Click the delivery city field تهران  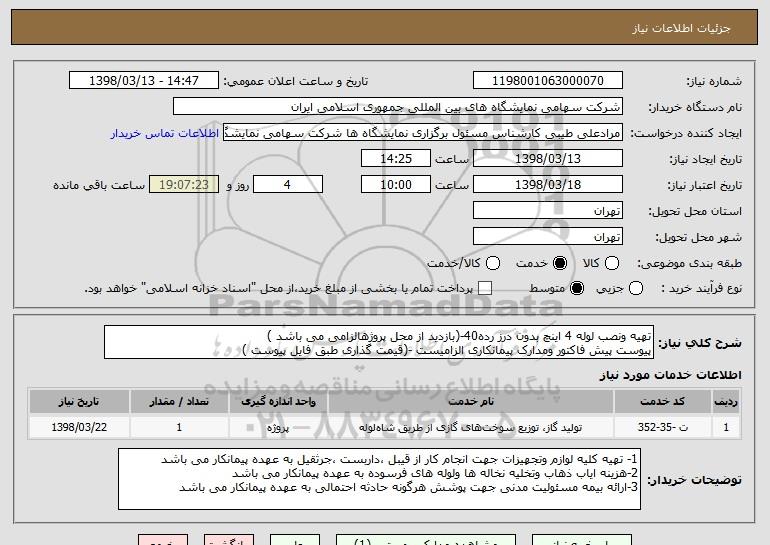548,237
